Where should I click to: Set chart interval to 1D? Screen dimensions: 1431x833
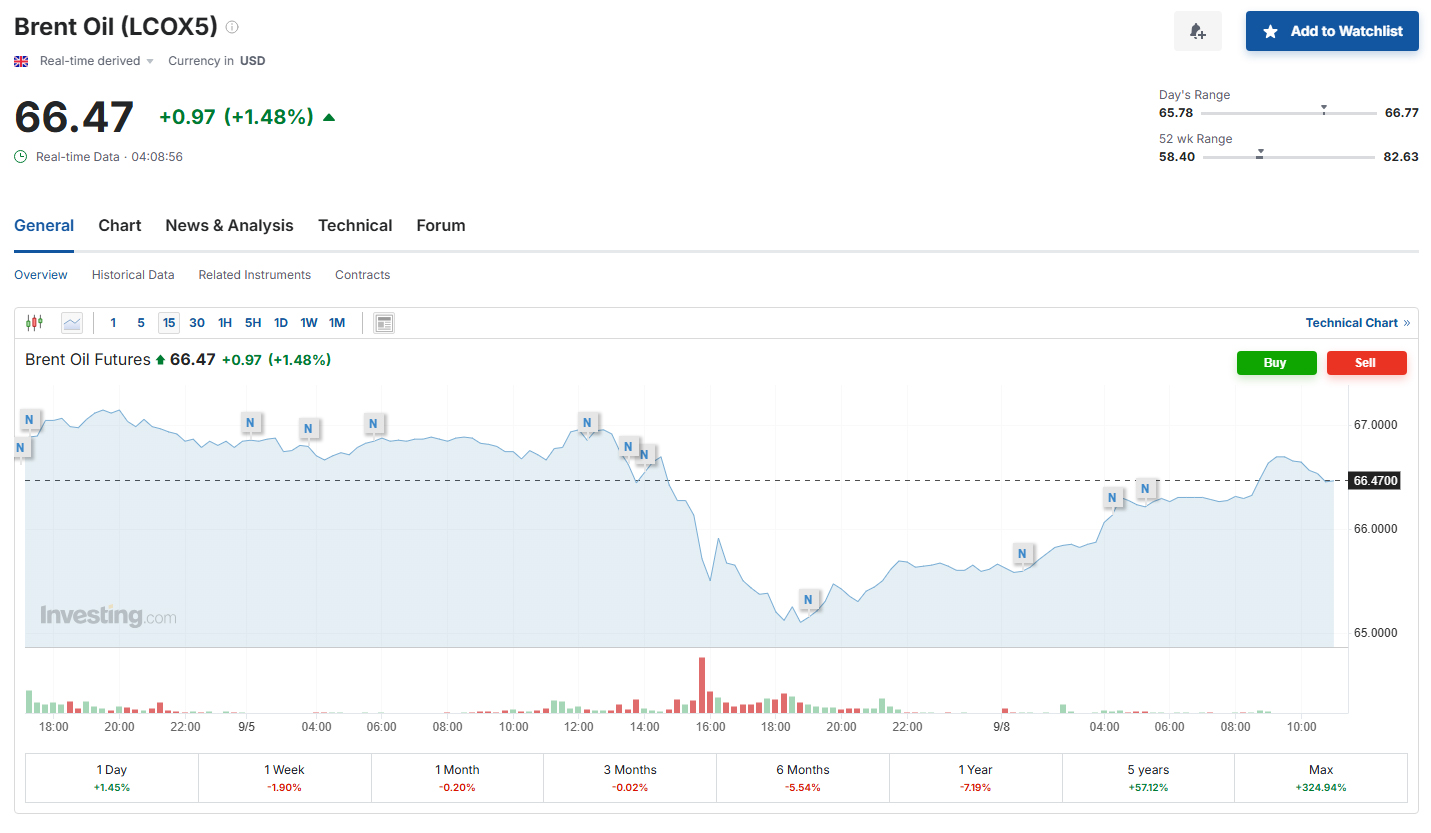click(x=281, y=322)
